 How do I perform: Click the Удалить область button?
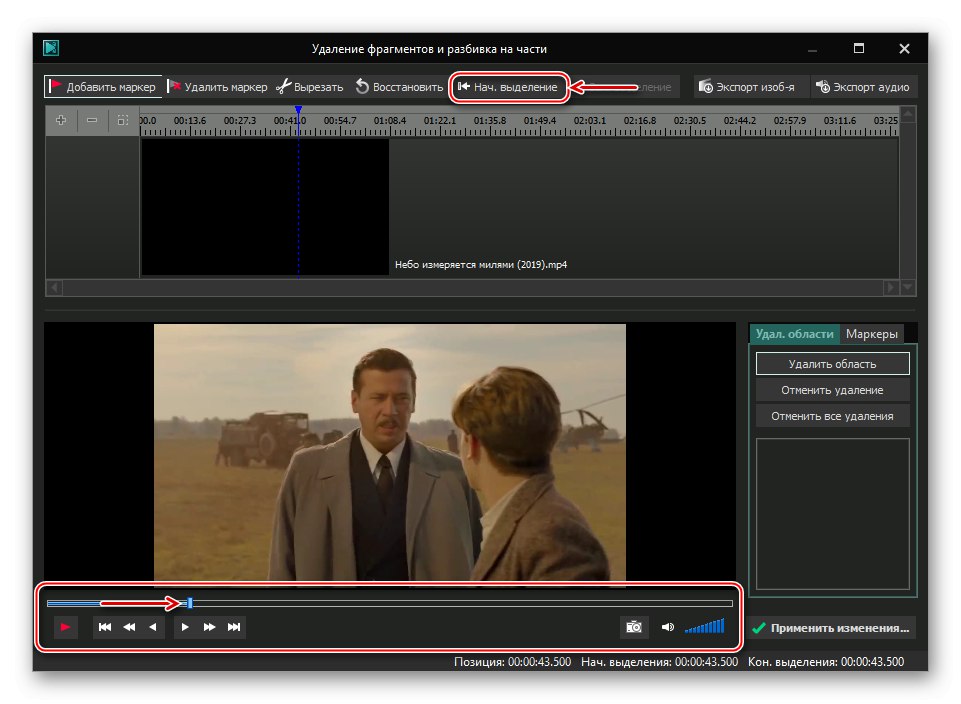click(x=832, y=364)
